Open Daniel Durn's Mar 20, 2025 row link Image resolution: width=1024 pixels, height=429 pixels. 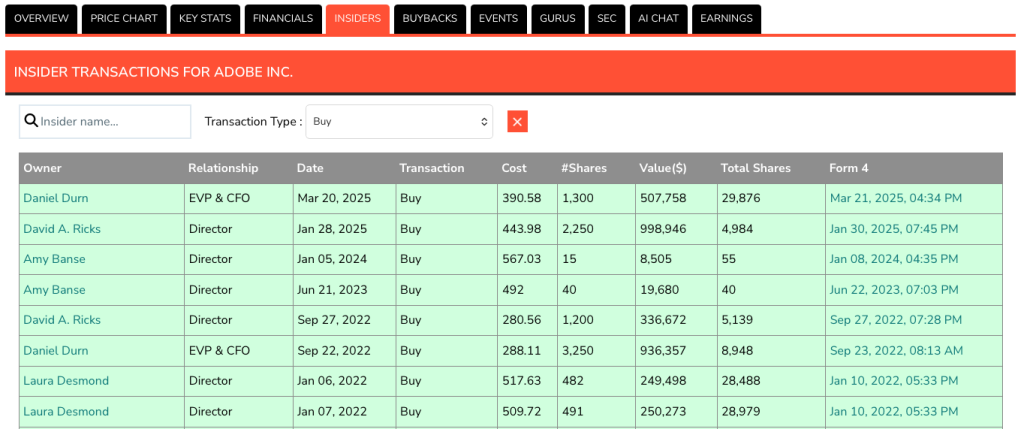[x=56, y=199]
